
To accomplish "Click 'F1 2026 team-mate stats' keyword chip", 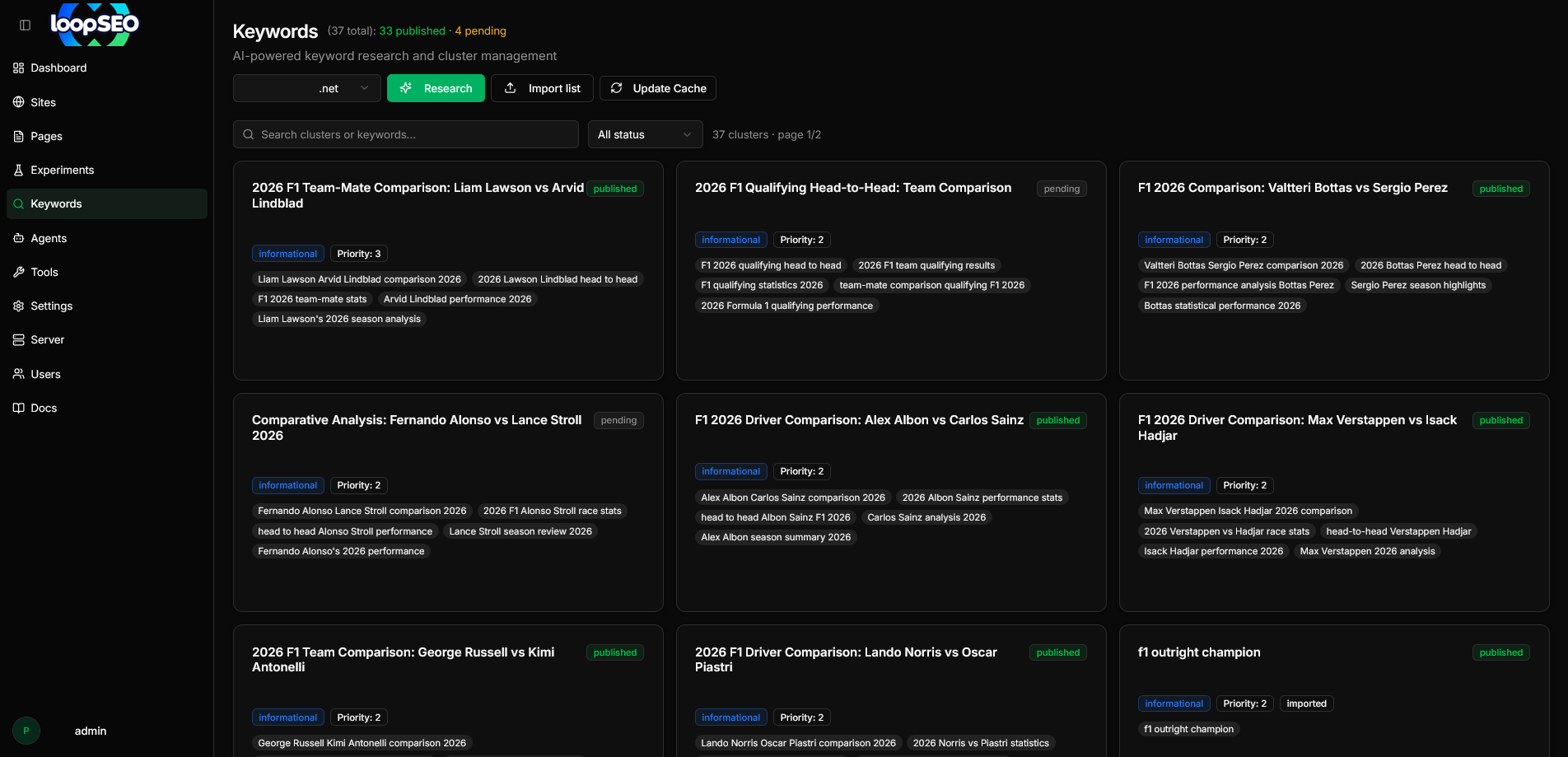I will pyautogui.click(x=312, y=299).
